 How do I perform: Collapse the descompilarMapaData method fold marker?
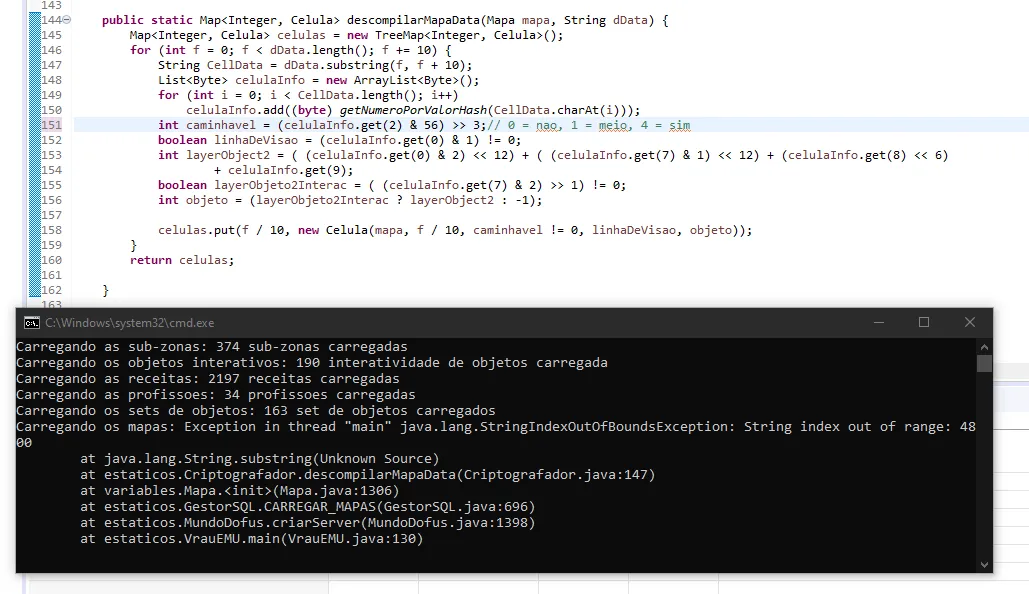click(66, 20)
